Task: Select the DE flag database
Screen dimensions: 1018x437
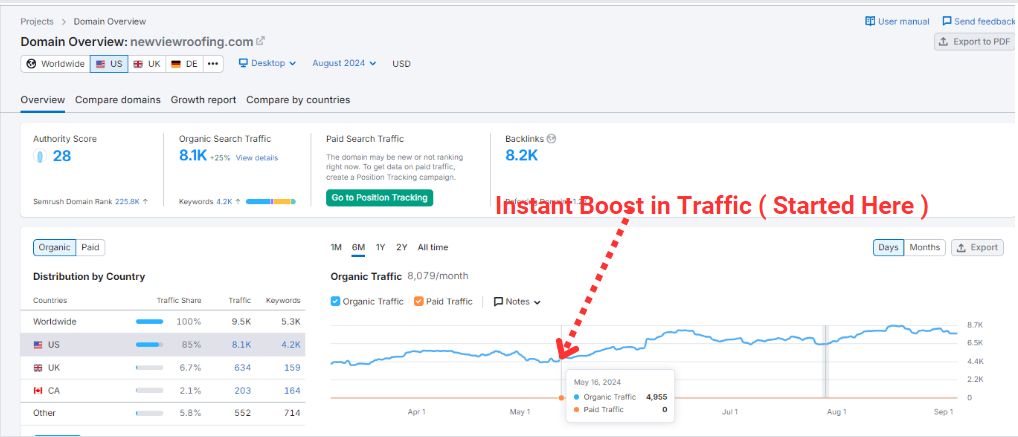Action: 184,64
